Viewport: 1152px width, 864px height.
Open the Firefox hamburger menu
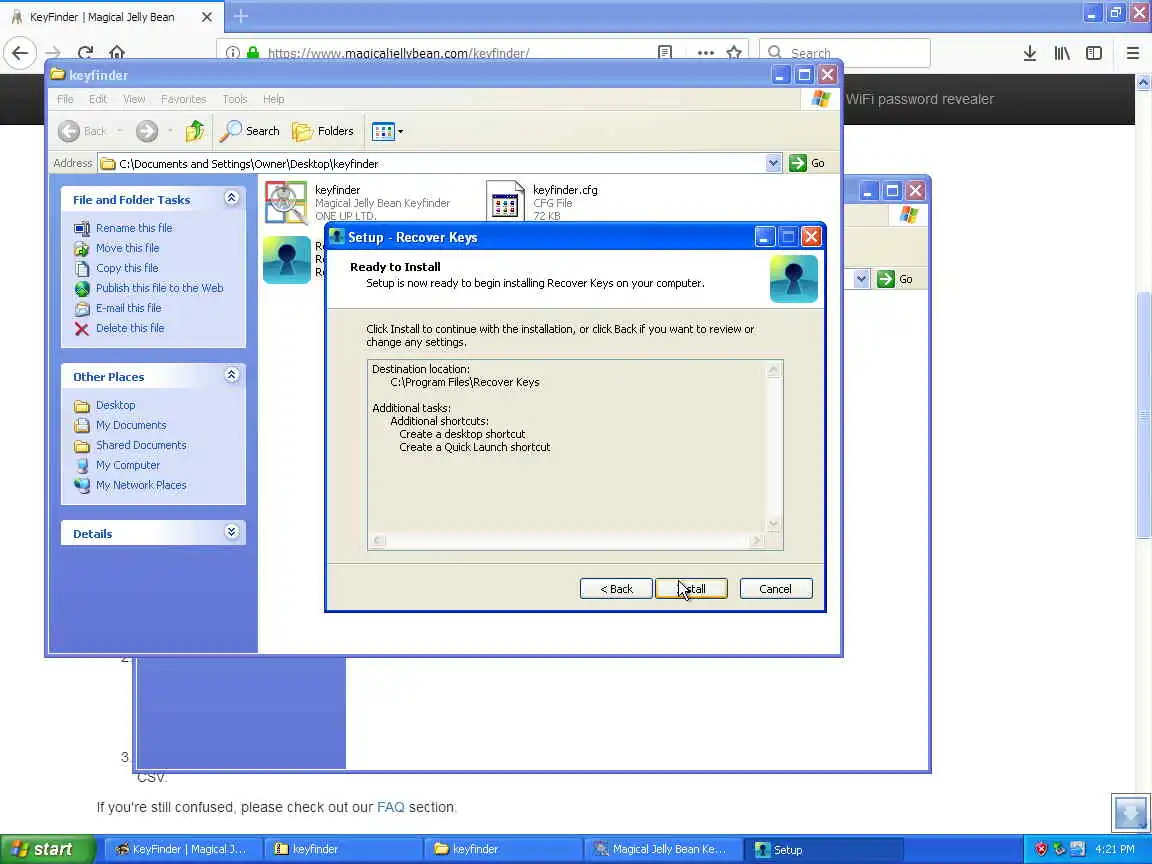pyautogui.click(x=1132, y=53)
